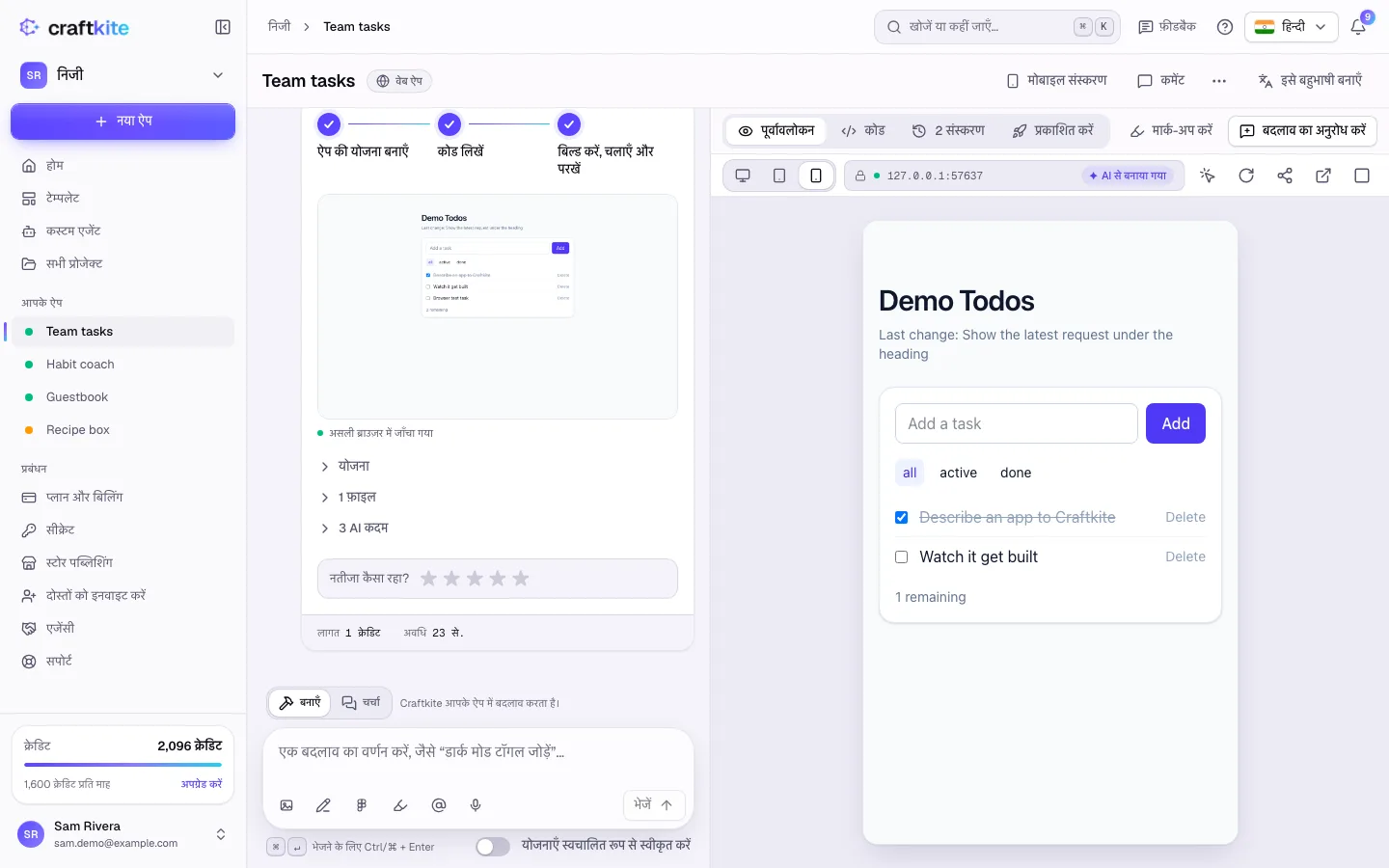
Task: Reload the app preview
Action: click(x=1246, y=176)
